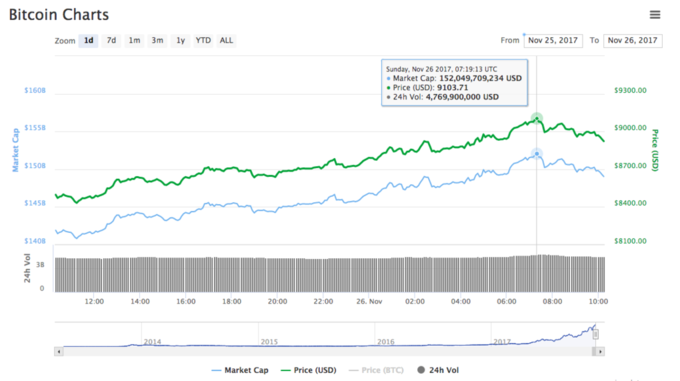Click the 04:00 time axis label
The width and height of the screenshot is (680, 381).
coord(461,301)
